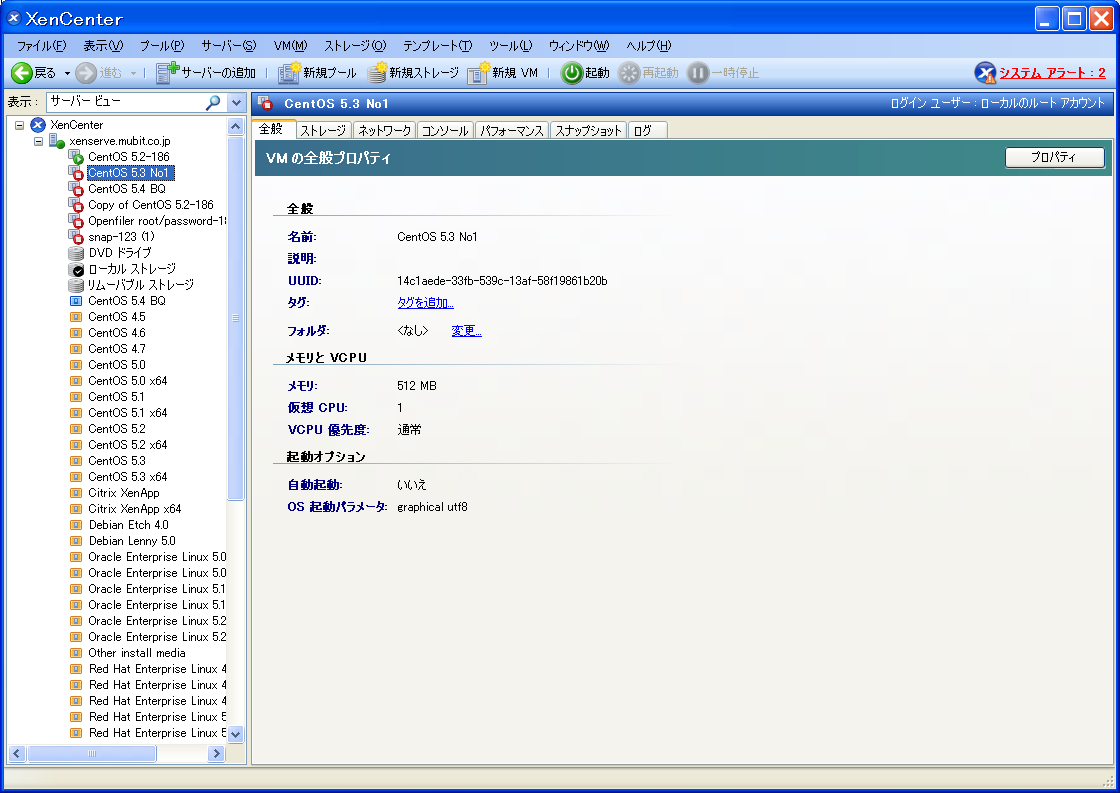Open the プール(P) menu

(x=162, y=46)
